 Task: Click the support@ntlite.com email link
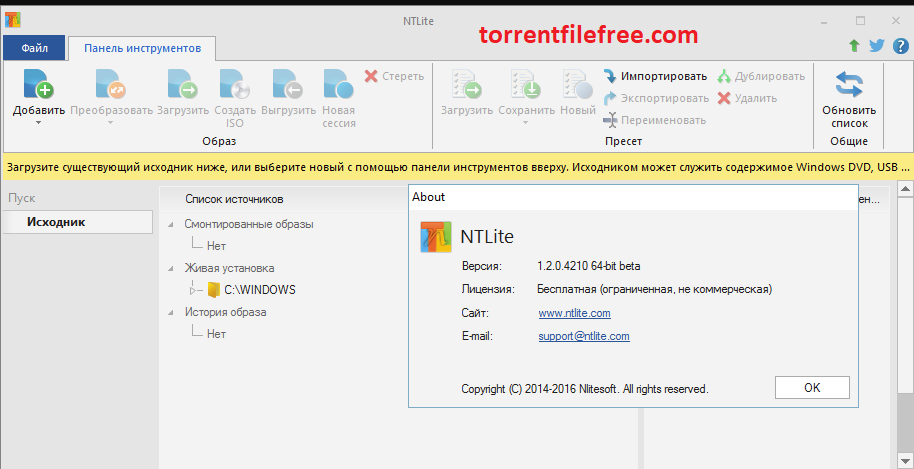click(583, 336)
